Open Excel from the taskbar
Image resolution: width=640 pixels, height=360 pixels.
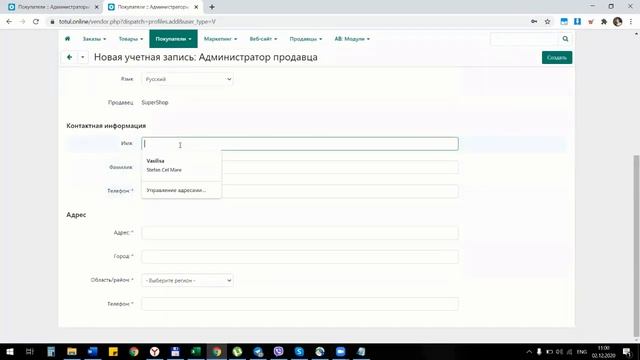[x=196, y=351]
